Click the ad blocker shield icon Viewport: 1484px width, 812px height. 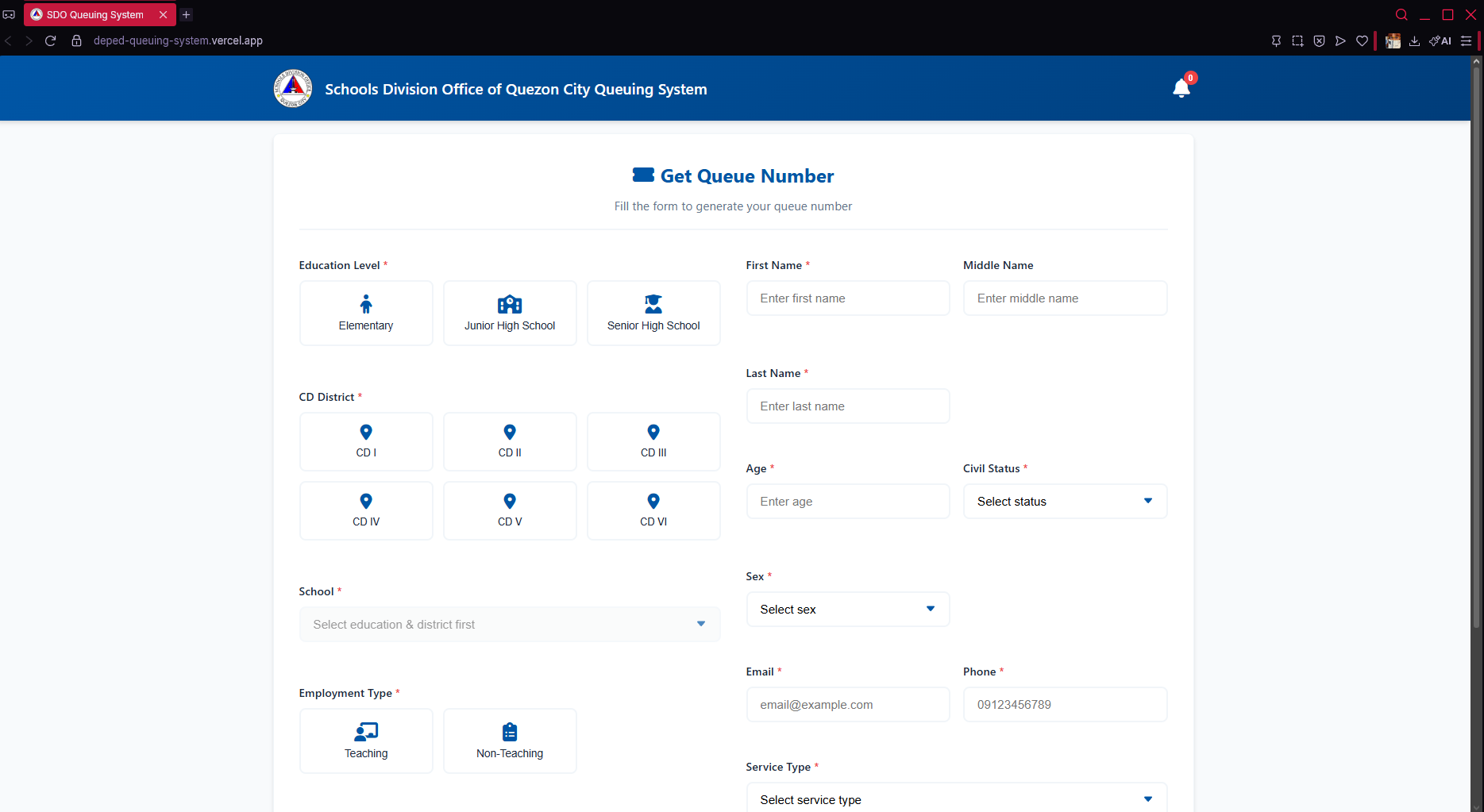pyautogui.click(x=1319, y=40)
